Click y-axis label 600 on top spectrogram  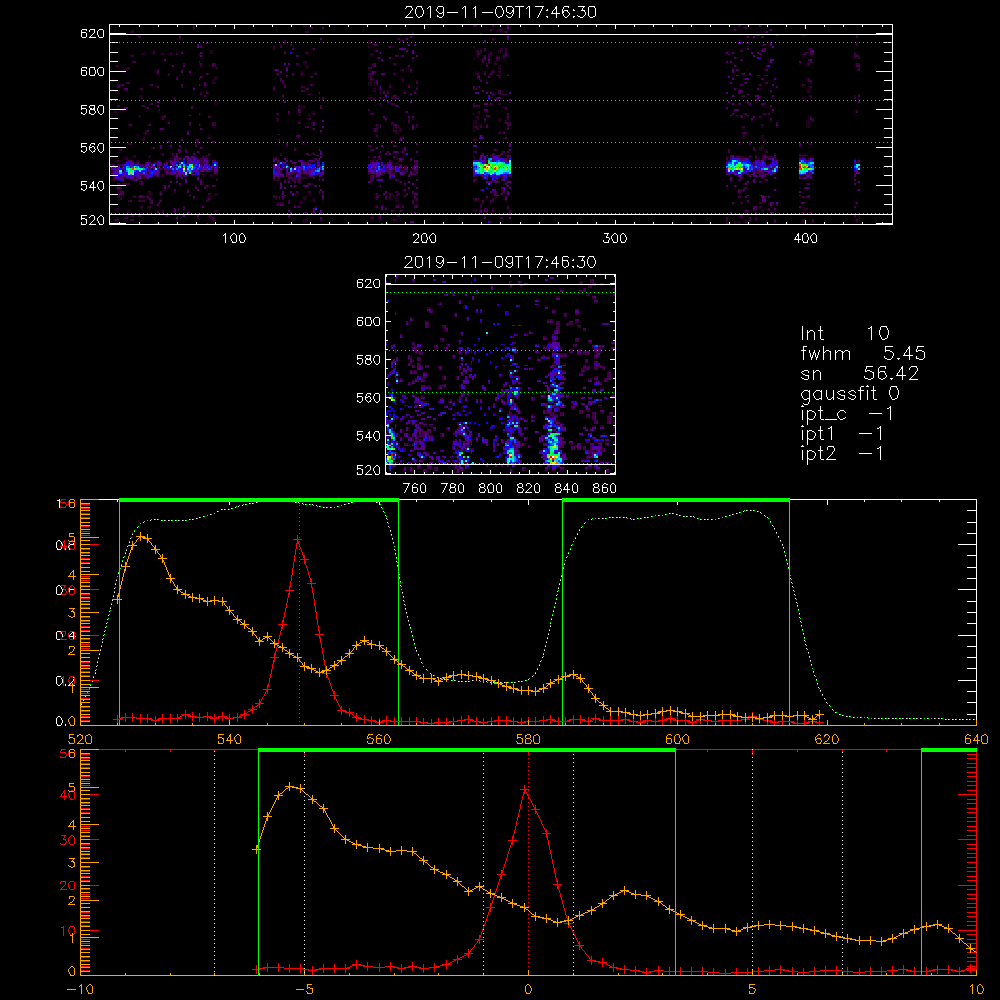click(x=92, y=71)
